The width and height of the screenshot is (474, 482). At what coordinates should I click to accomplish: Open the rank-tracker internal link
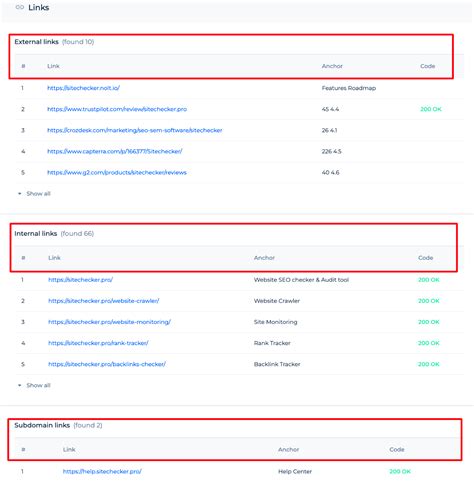coord(98,343)
